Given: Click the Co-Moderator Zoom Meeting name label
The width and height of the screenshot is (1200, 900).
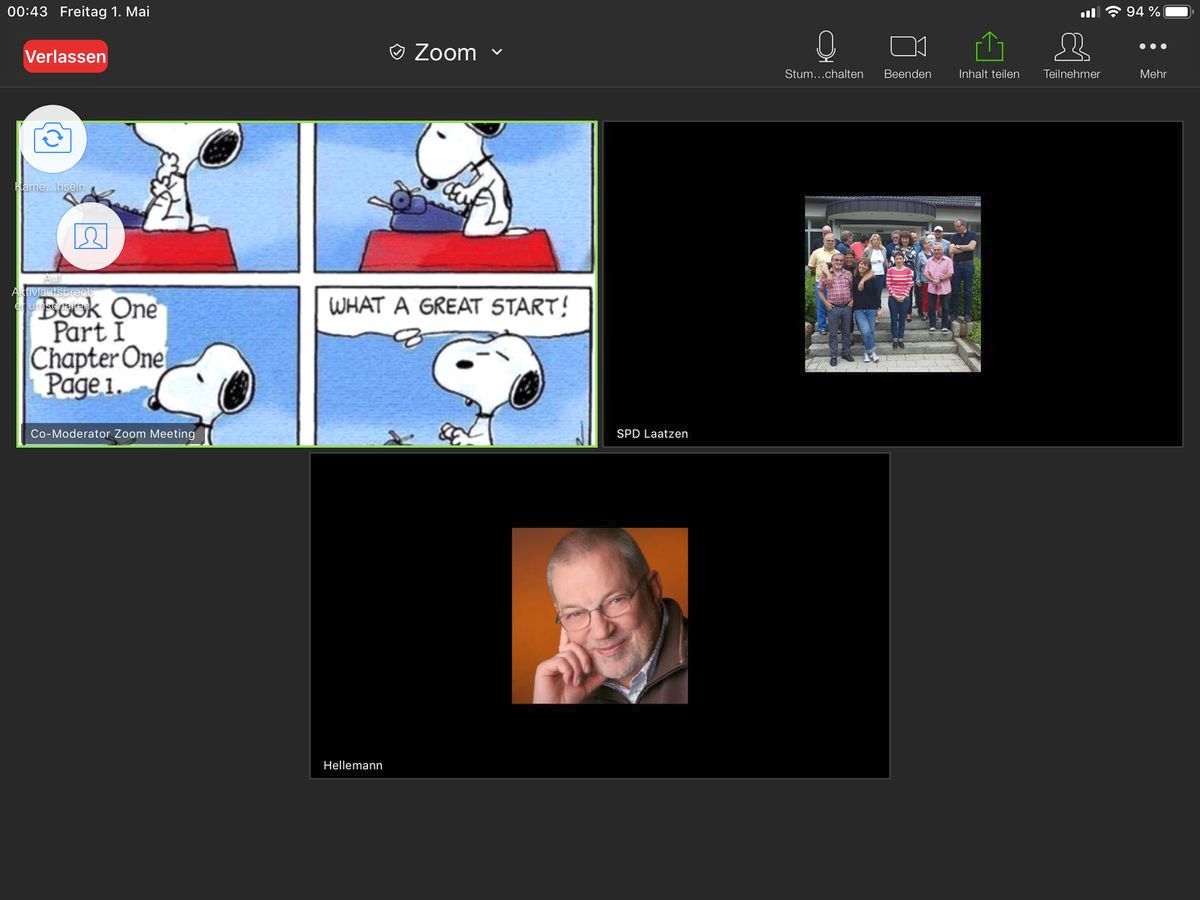Looking at the screenshot, I should [x=113, y=434].
